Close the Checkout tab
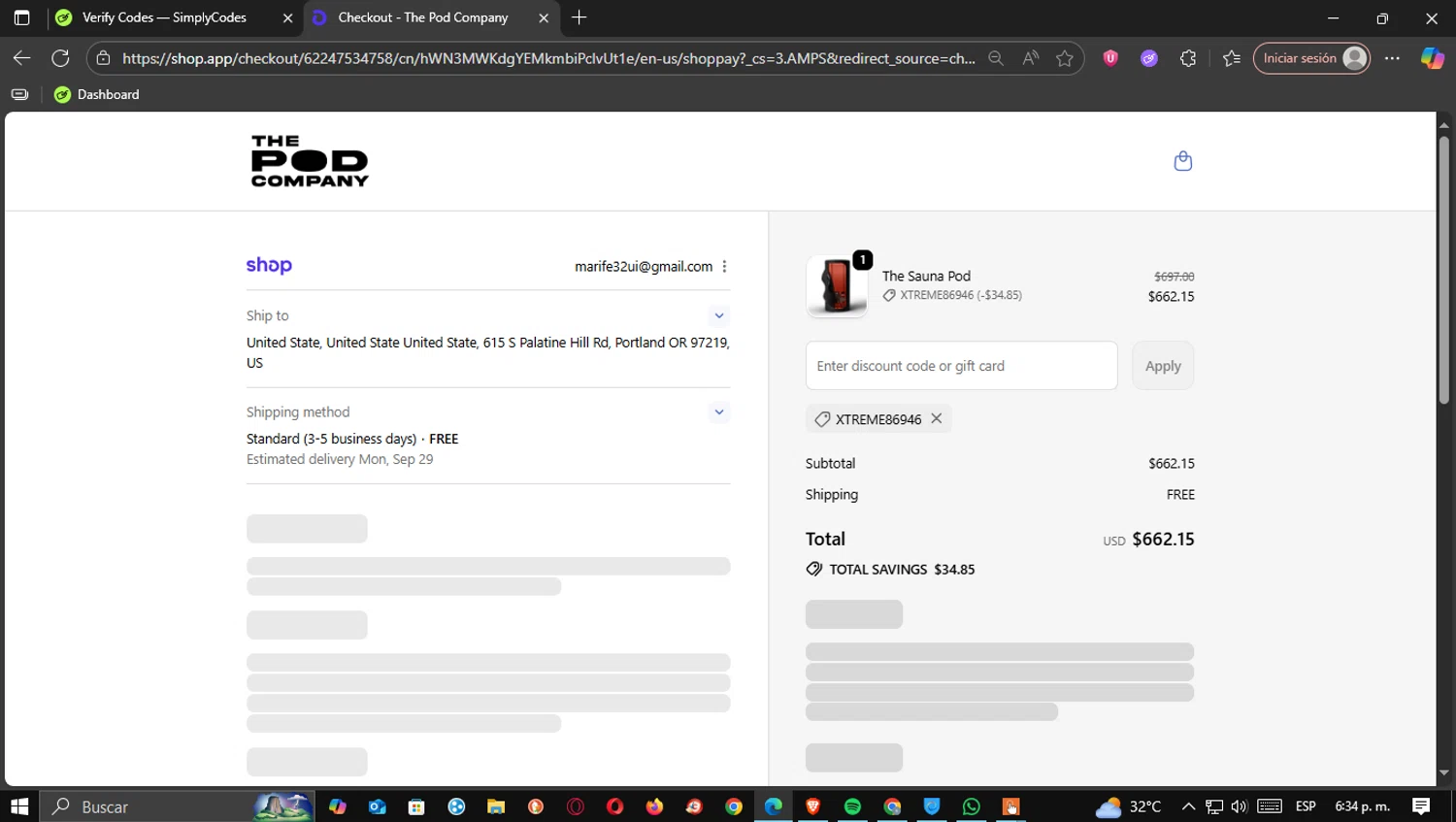 (x=544, y=17)
